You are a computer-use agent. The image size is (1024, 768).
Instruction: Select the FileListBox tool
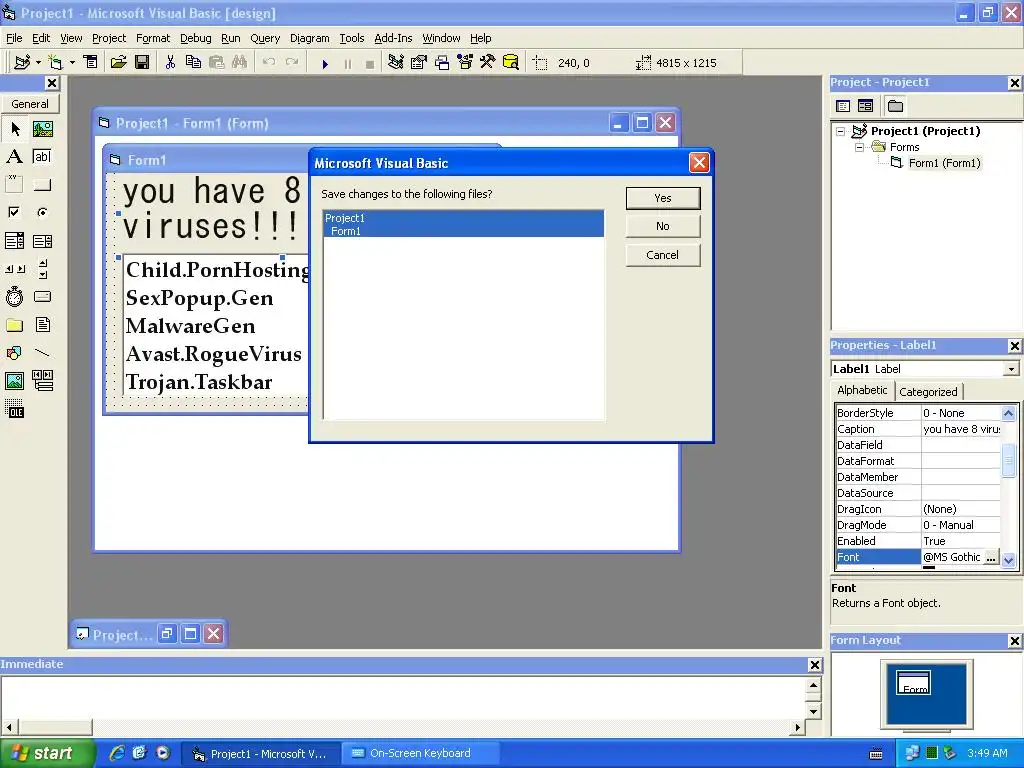tap(43, 325)
